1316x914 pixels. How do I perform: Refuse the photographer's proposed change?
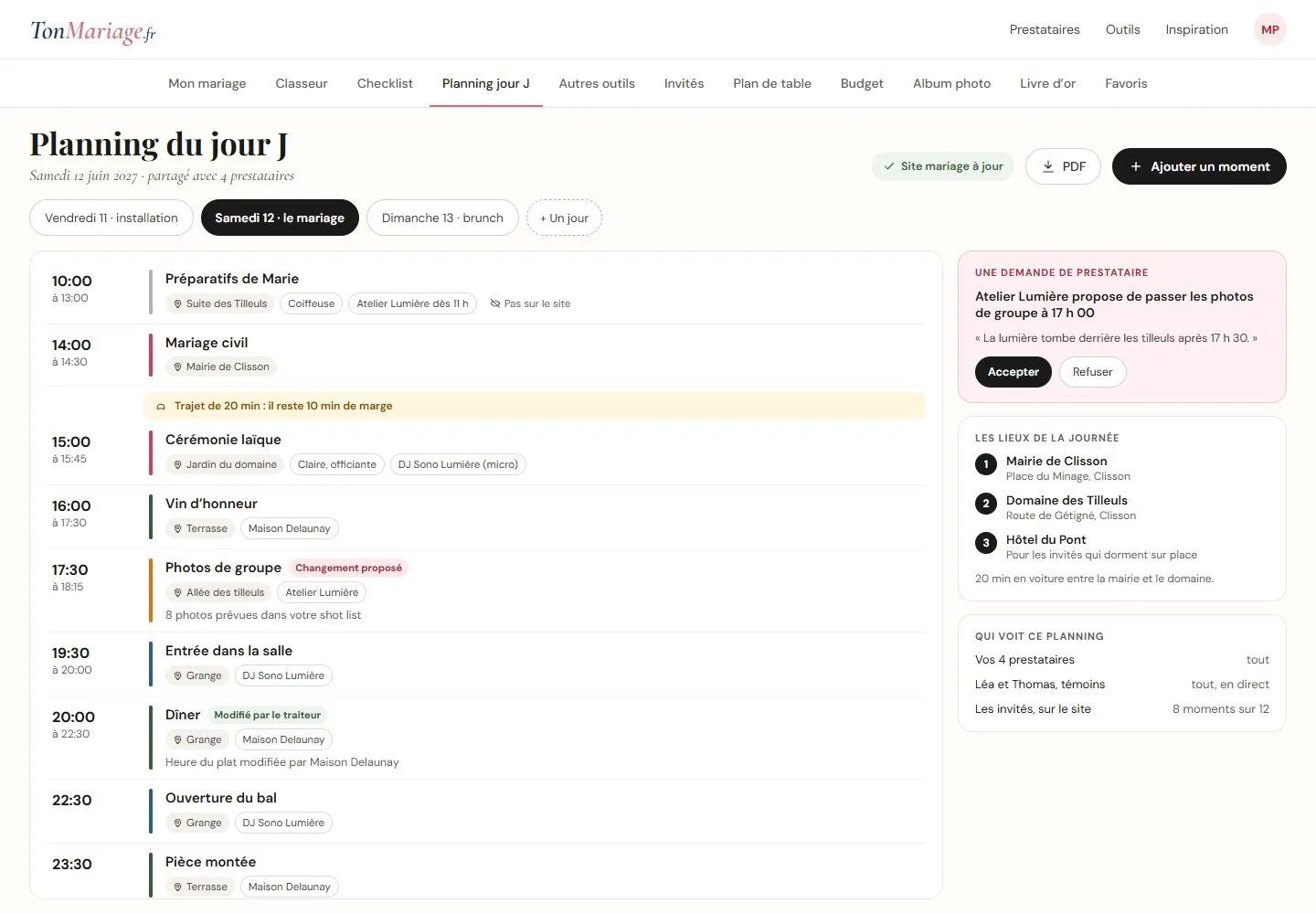(1092, 372)
